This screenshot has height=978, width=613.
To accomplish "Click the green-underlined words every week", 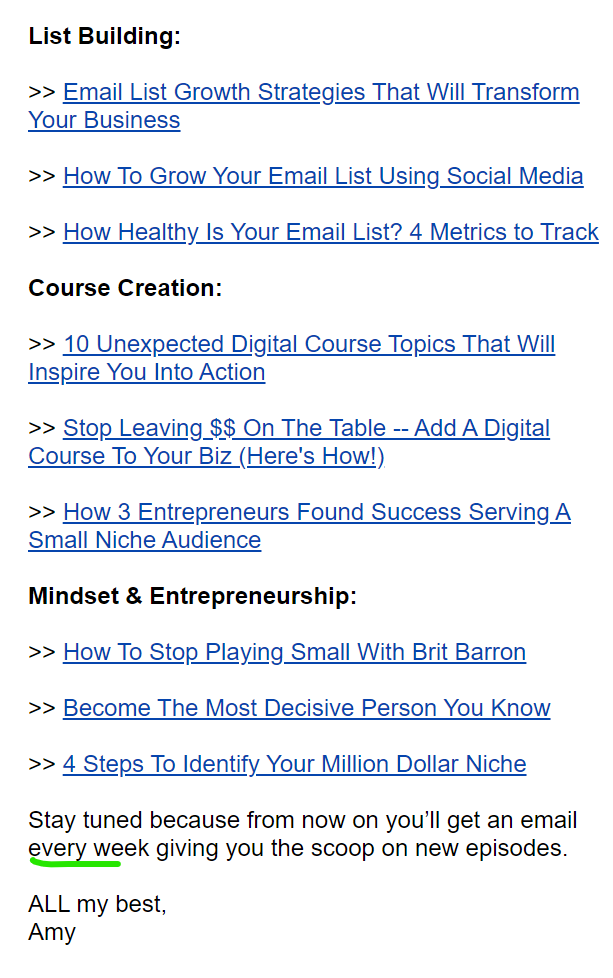I will click(x=89, y=849).
